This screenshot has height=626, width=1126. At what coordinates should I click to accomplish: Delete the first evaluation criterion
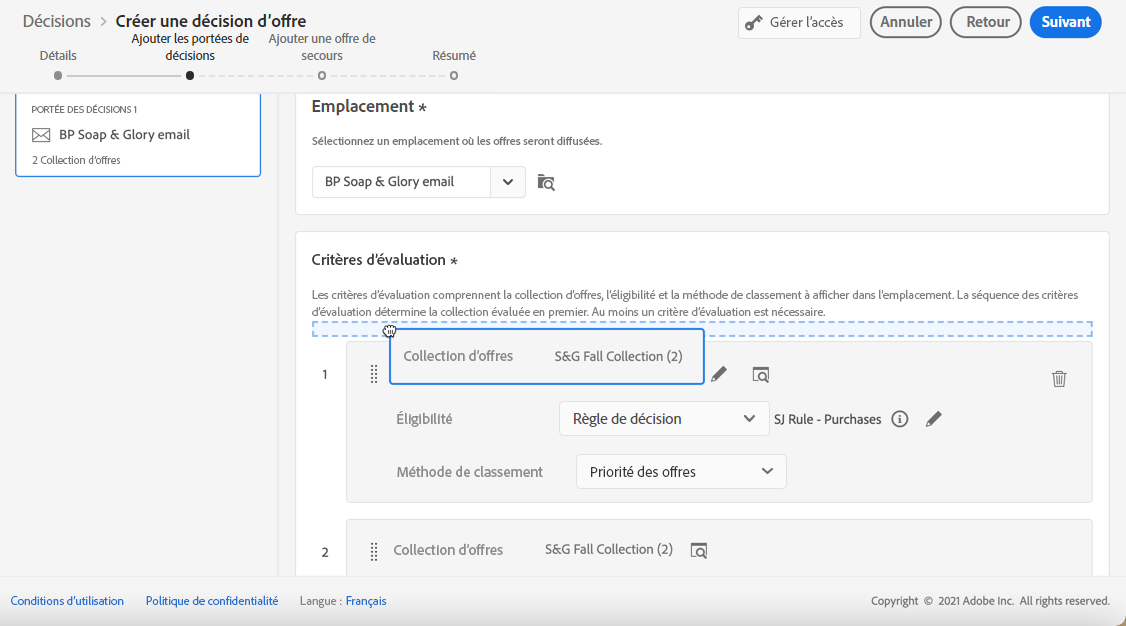click(x=1059, y=379)
